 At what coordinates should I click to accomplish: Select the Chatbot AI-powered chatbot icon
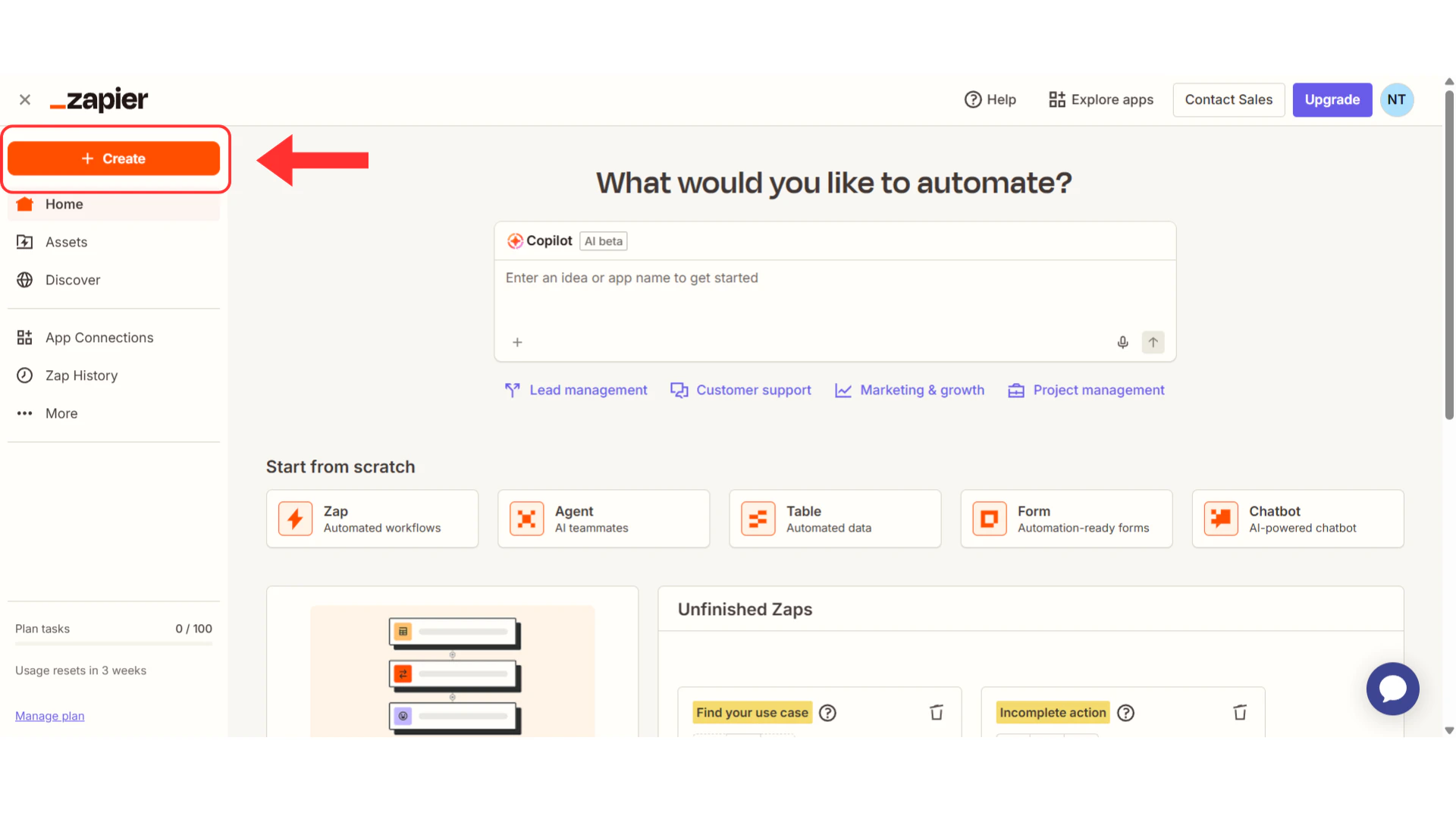1221,519
